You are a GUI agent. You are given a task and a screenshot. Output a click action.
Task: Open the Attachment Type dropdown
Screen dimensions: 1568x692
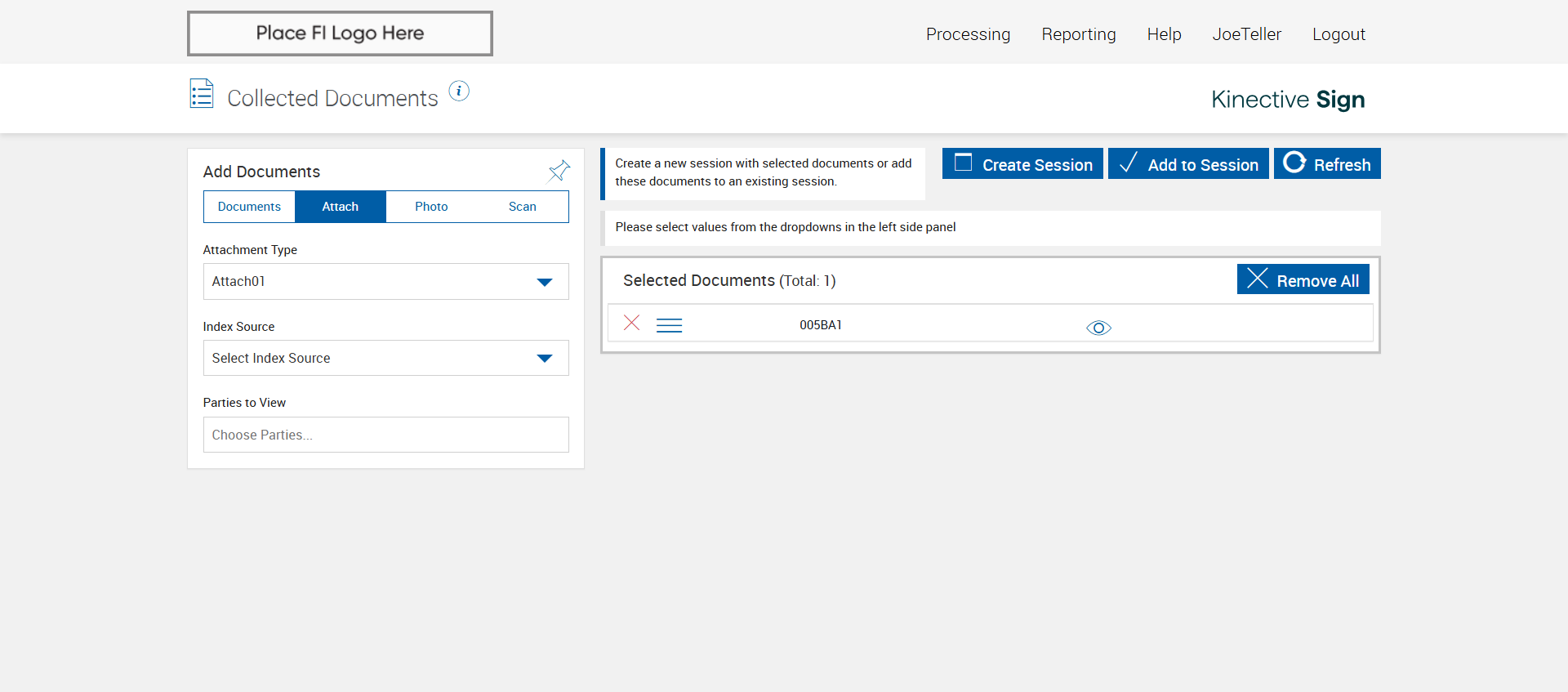[x=385, y=282]
